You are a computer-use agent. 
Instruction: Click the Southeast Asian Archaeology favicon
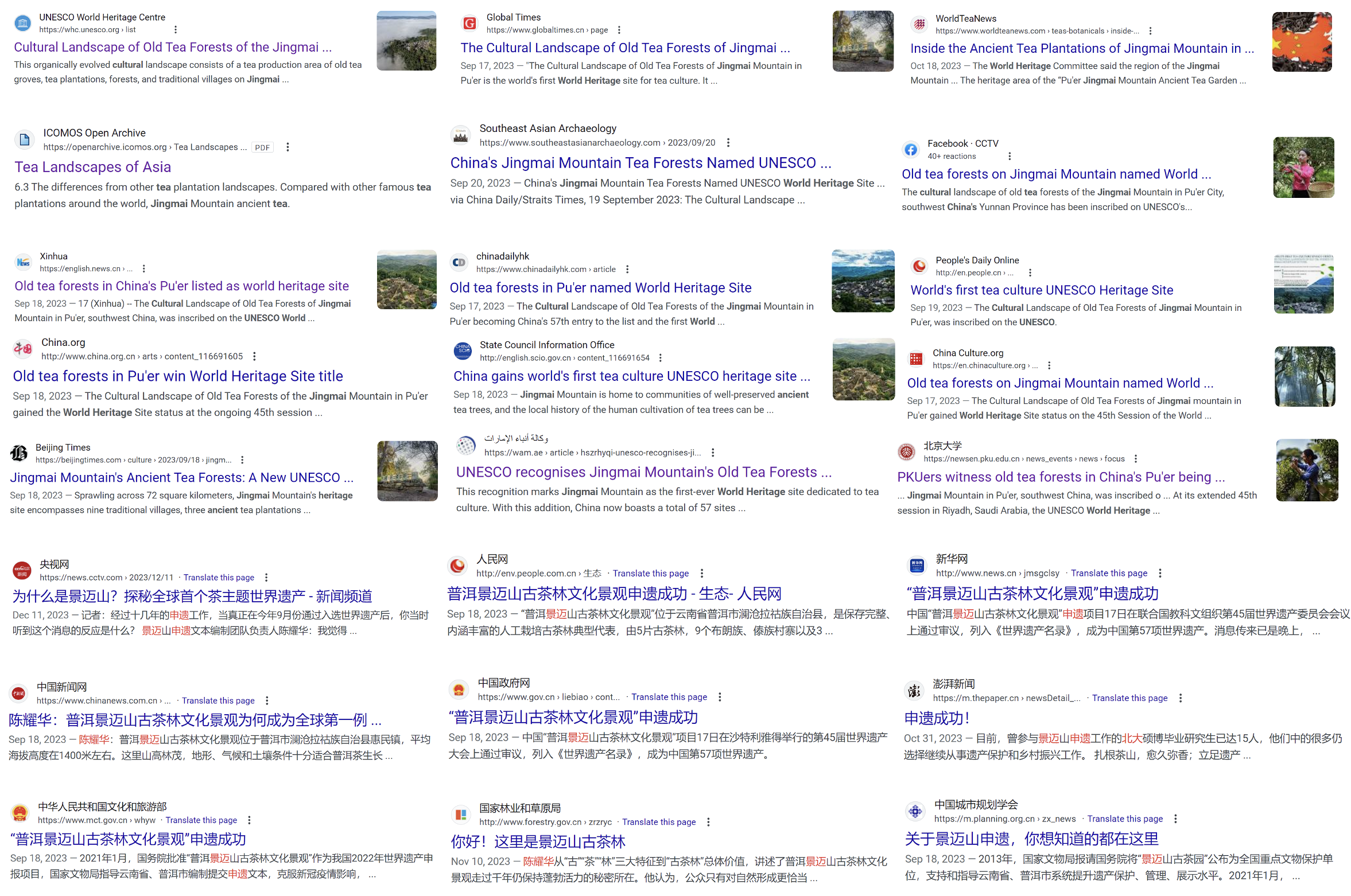[461, 135]
